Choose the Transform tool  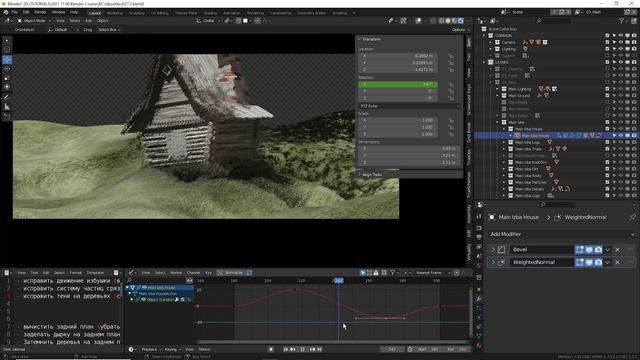(x=7, y=87)
